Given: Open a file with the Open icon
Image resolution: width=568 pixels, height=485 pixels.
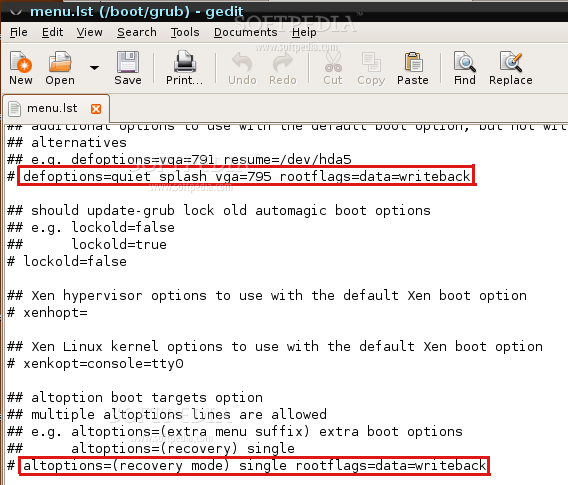Looking at the screenshot, I should tap(60, 62).
